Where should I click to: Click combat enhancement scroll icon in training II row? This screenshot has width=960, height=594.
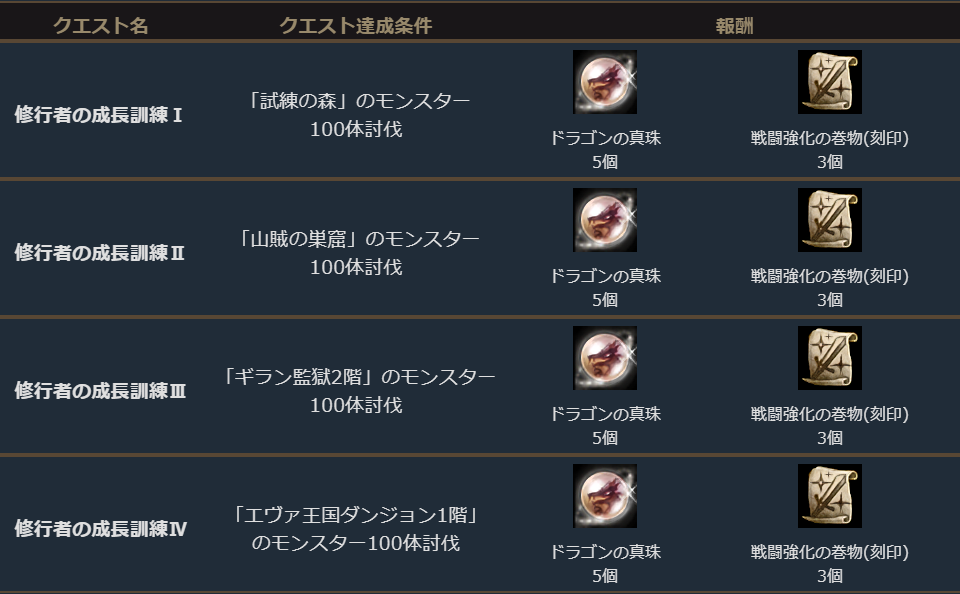coord(830,220)
